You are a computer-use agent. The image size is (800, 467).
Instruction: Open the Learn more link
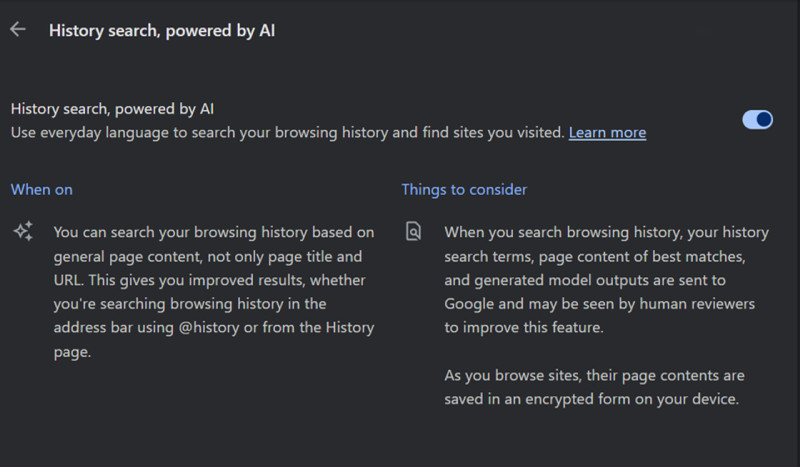[x=607, y=133]
